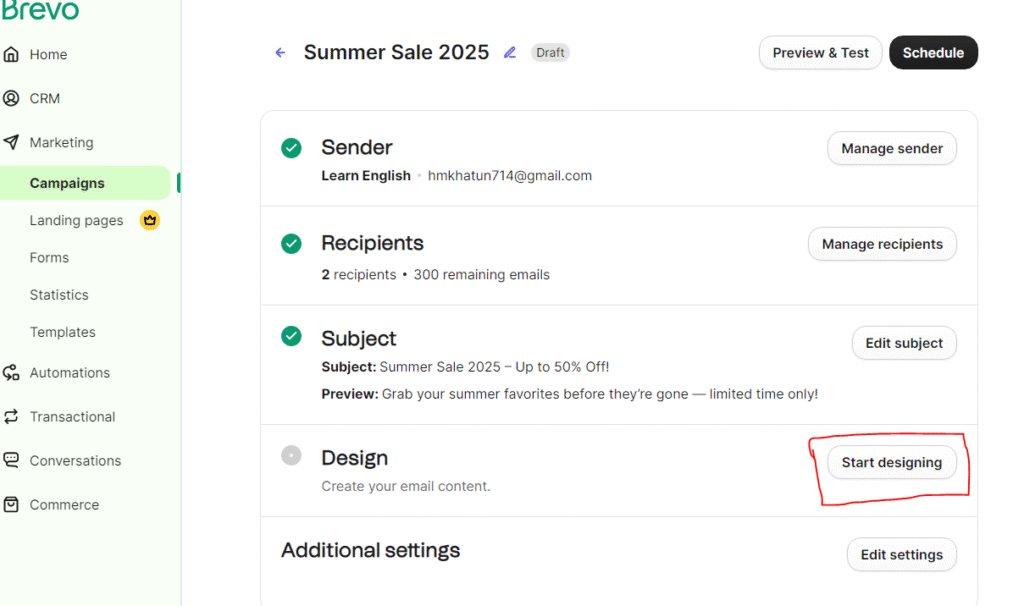The height and width of the screenshot is (606, 1024).
Task: Click the grey status circle beside Design
Action: coord(291,456)
